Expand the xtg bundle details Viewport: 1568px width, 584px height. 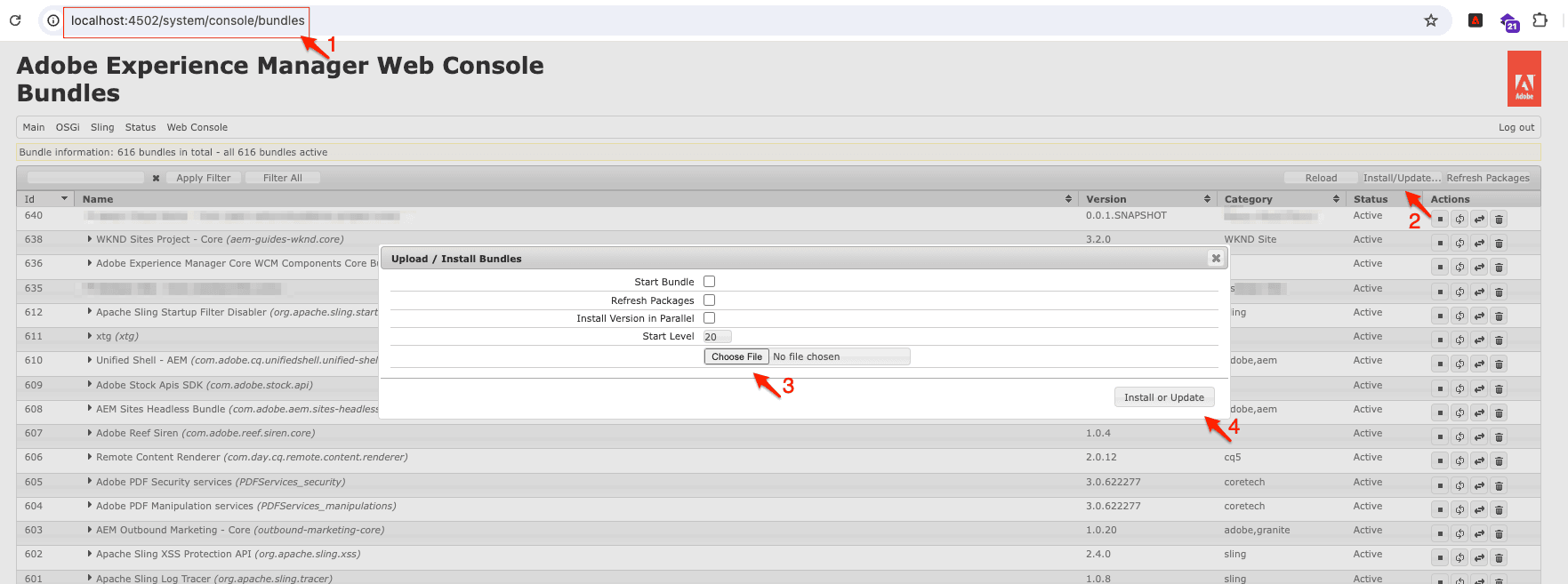pyautogui.click(x=90, y=336)
